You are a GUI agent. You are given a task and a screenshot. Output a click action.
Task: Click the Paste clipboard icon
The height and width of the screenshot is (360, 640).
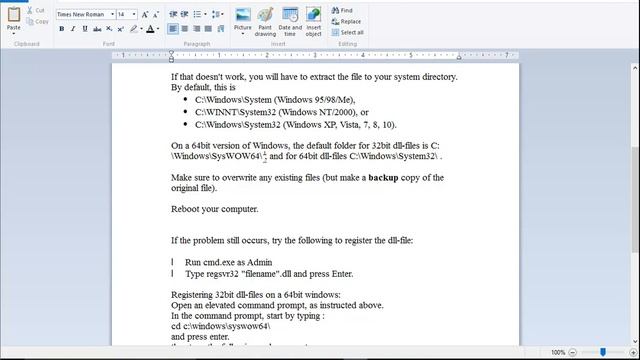(13, 14)
